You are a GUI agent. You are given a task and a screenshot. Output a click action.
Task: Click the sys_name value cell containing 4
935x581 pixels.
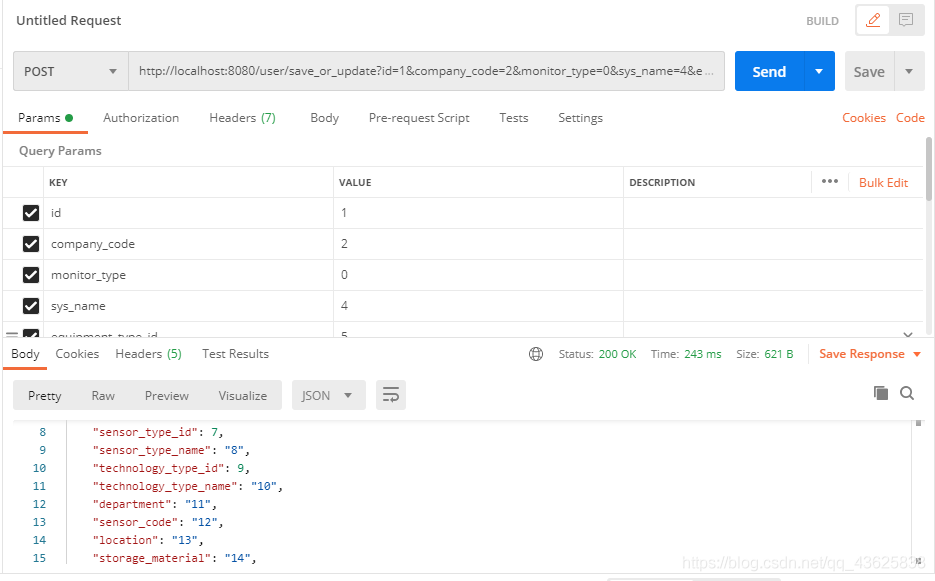tap(478, 306)
